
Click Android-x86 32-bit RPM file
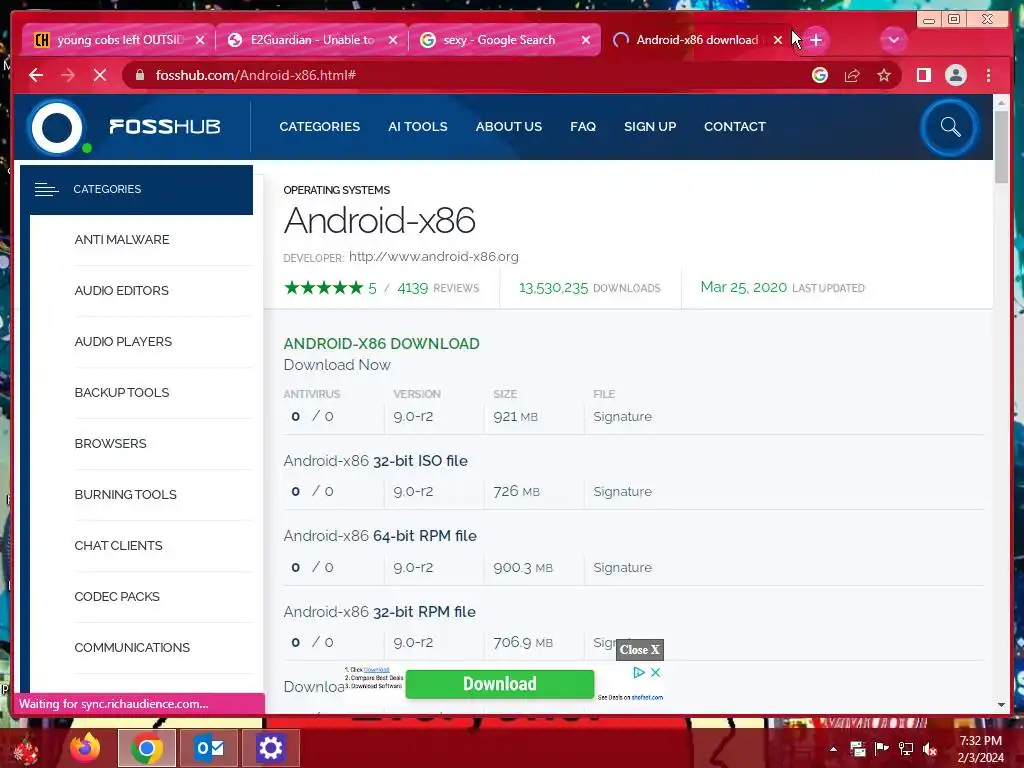coord(379,612)
